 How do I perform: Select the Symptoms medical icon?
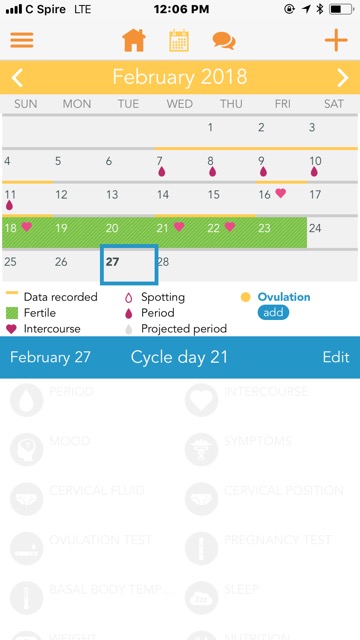pos(201,449)
